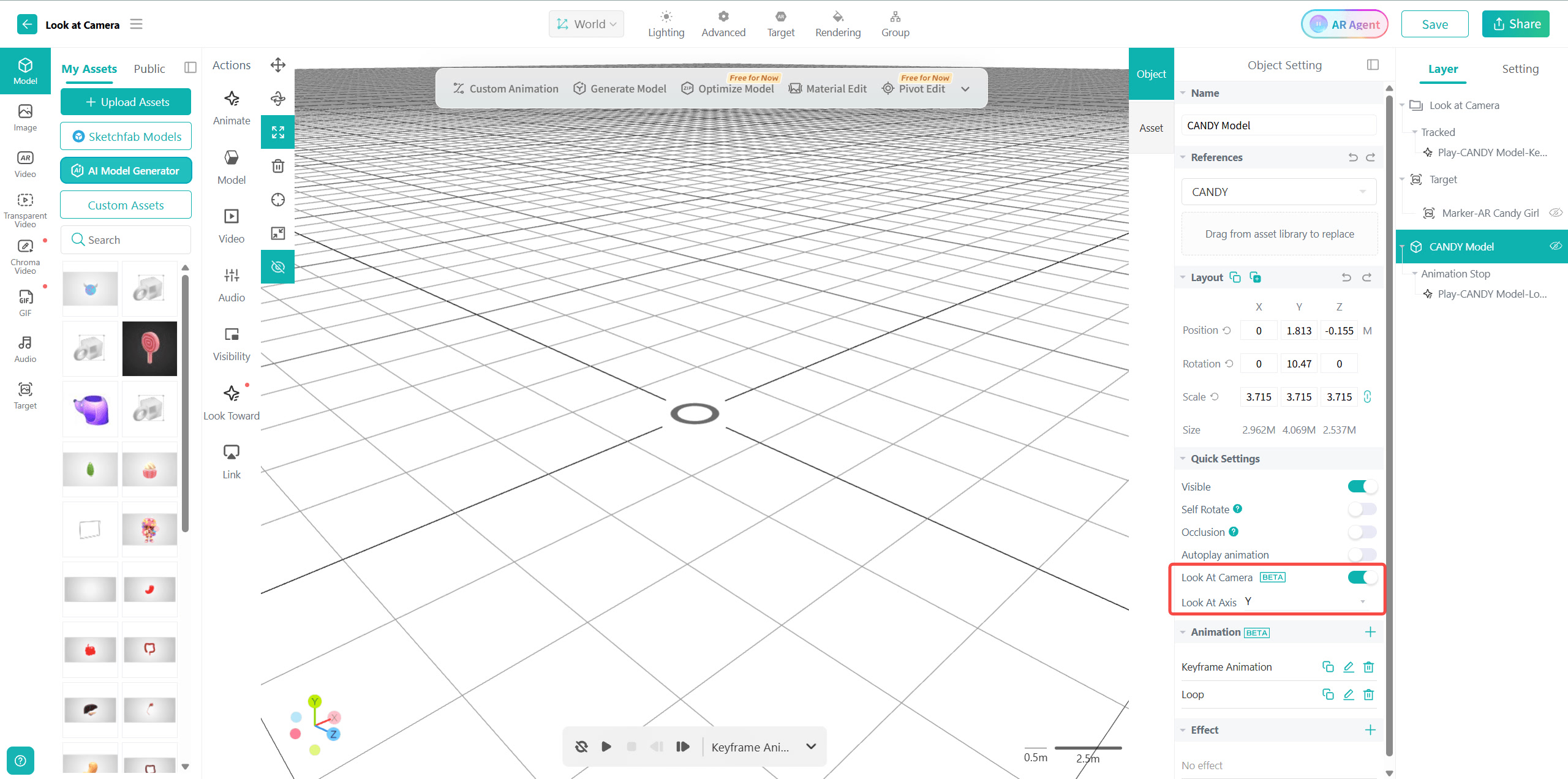Image resolution: width=1568 pixels, height=779 pixels.
Task: Open the Object side tab
Action: point(1151,74)
